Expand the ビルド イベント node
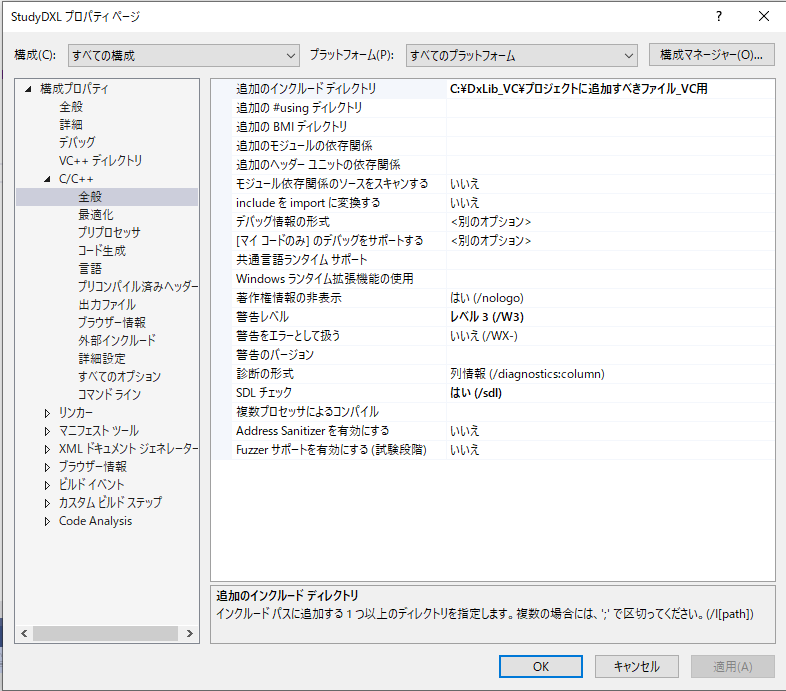 47,485
